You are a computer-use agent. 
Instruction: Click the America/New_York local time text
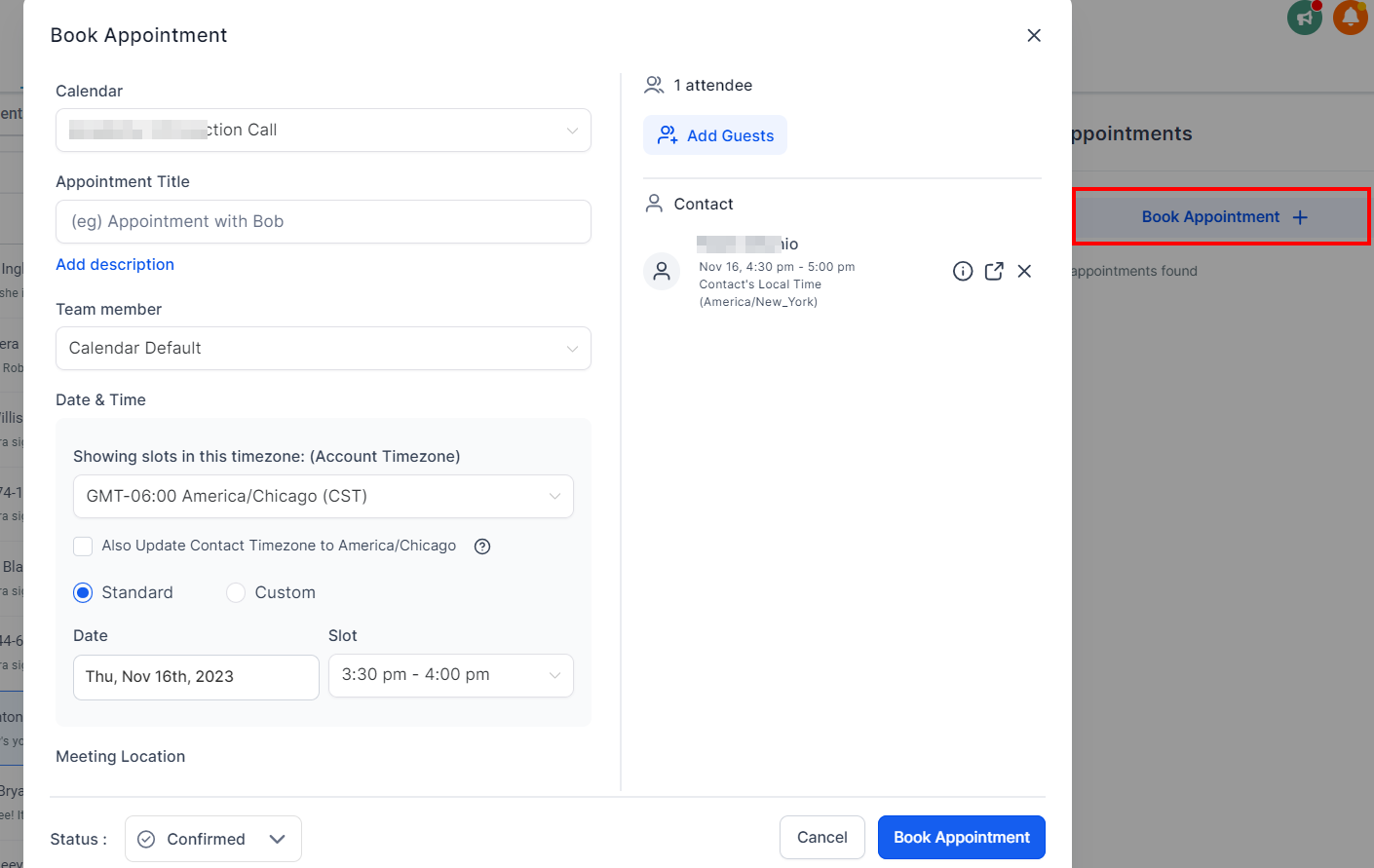(758, 302)
